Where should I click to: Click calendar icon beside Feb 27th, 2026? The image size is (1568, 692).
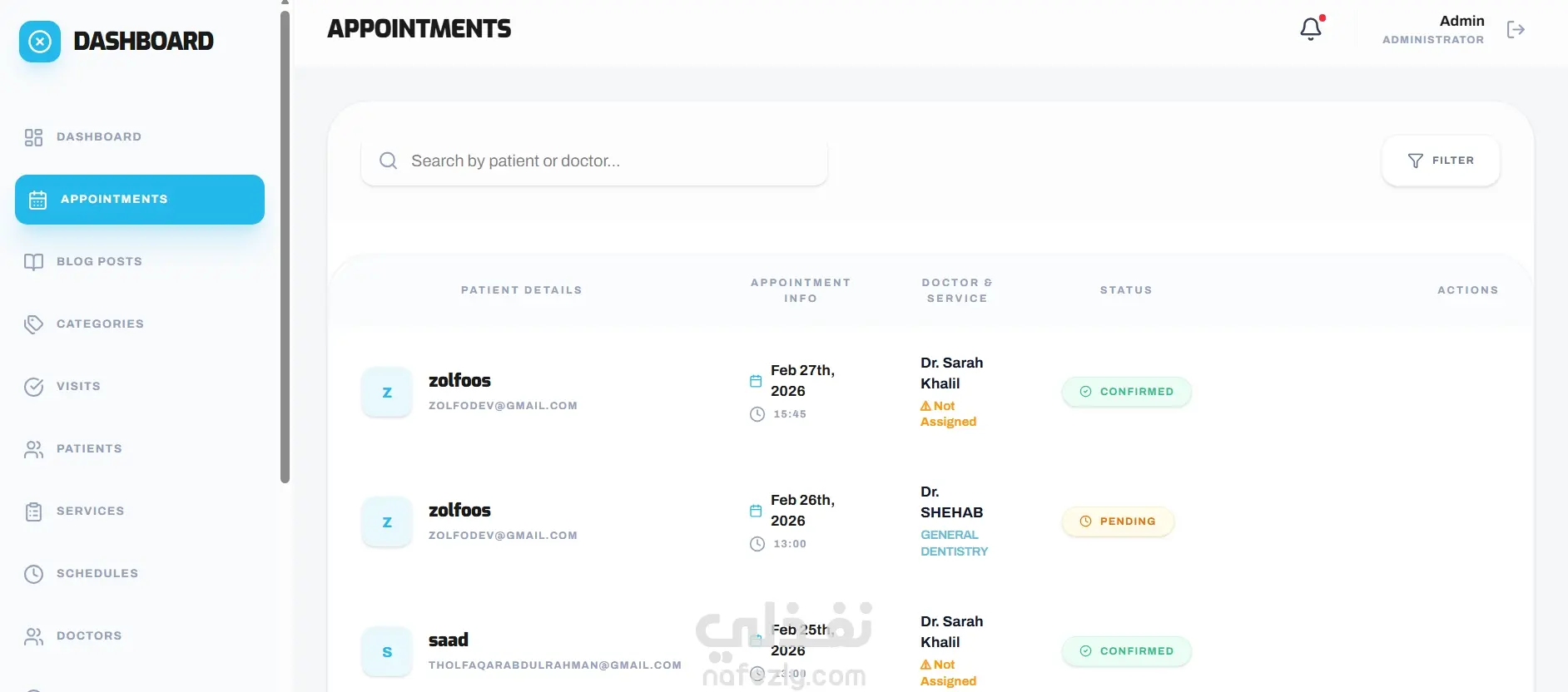[756, 381]
